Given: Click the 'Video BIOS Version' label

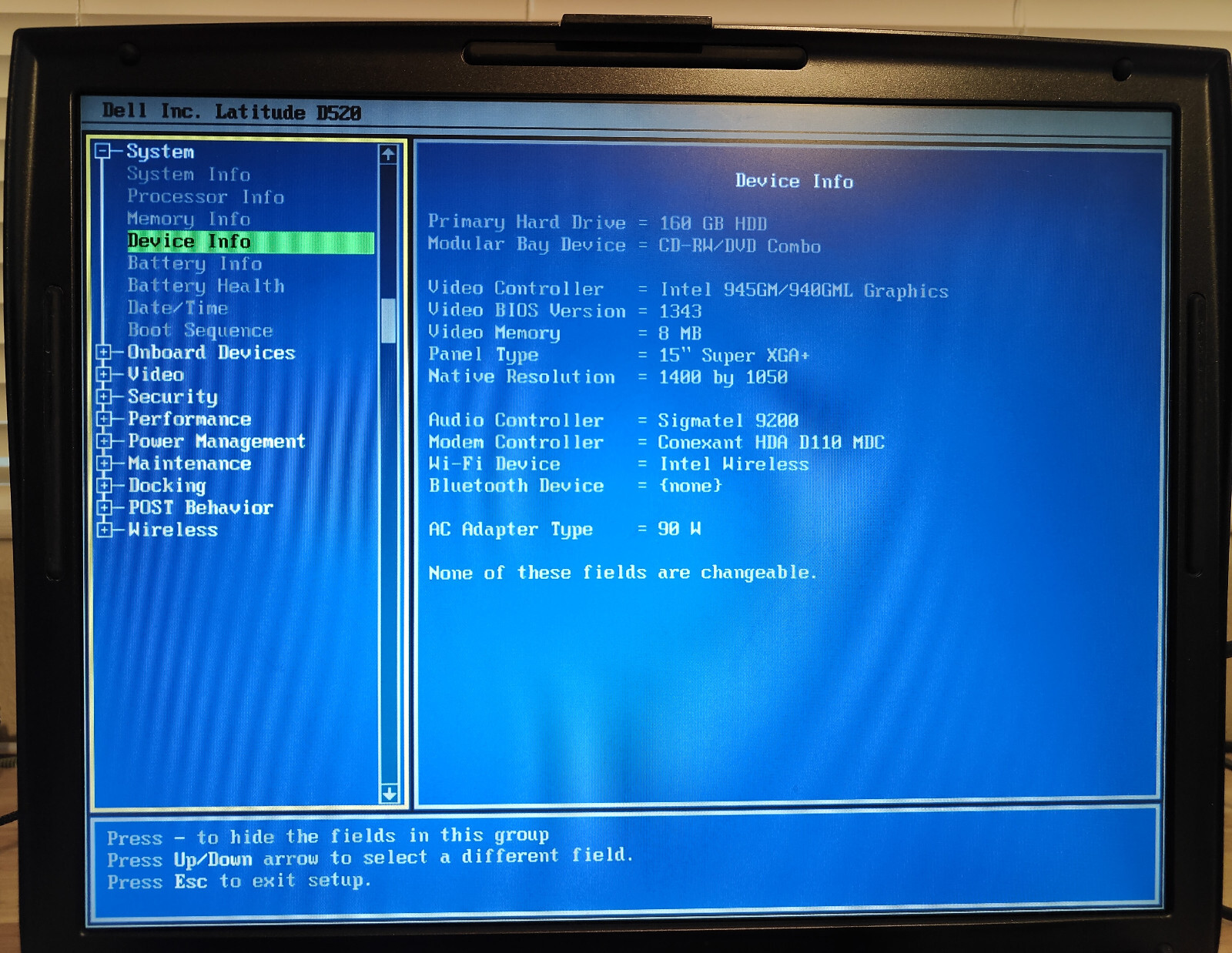Looking at the screenshot, I should tap(527, 310).
